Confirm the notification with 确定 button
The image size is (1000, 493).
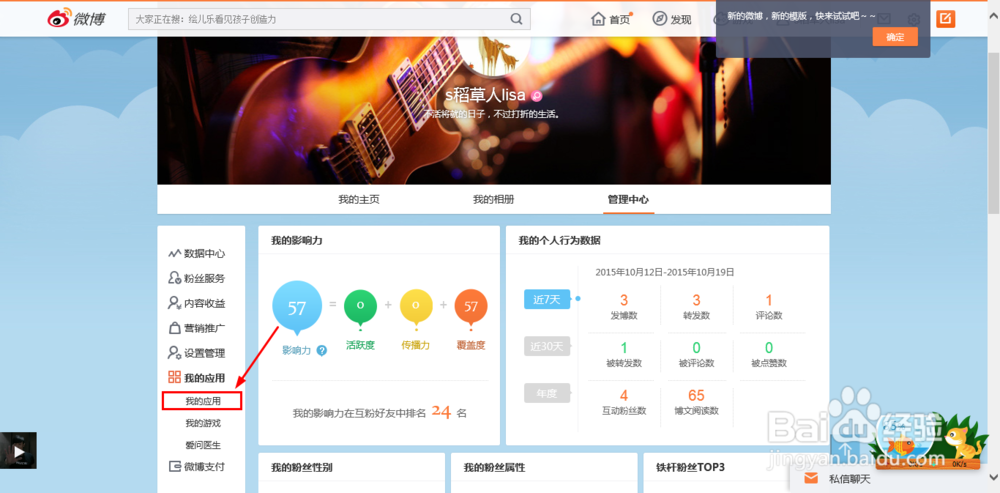tap(895, 37)
